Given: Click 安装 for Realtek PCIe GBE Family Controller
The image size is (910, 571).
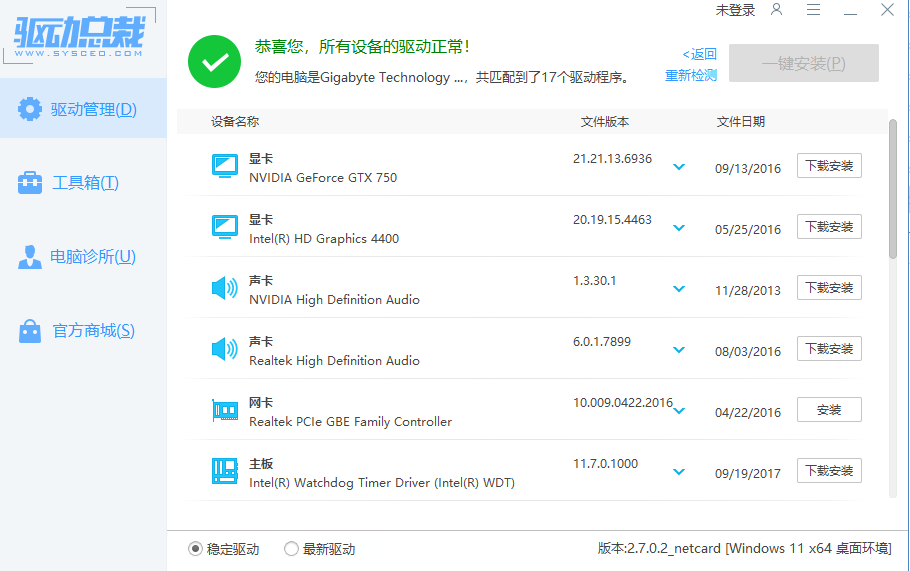Looking at the screenshot, I should (829, 410).
